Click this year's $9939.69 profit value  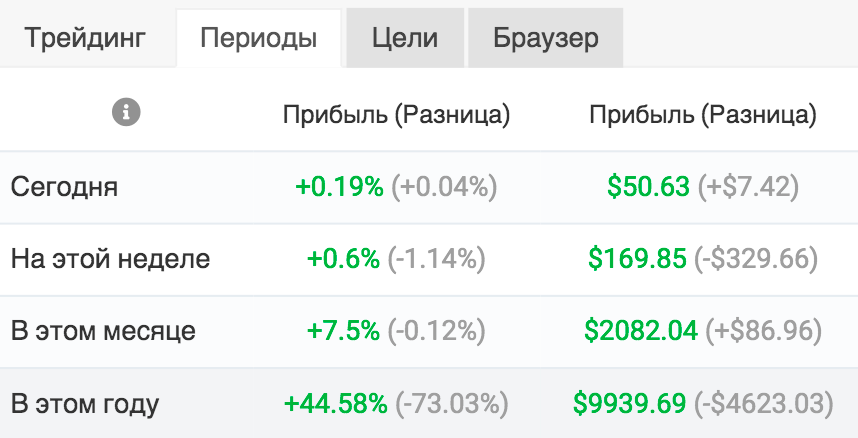(x=629, y=404)
